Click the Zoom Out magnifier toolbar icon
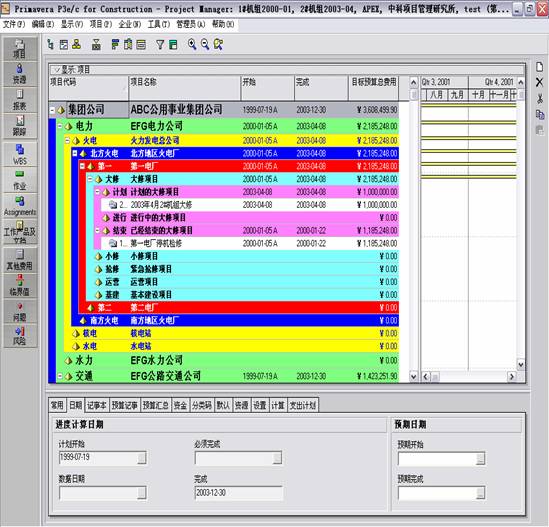 (x=205, y=44)
